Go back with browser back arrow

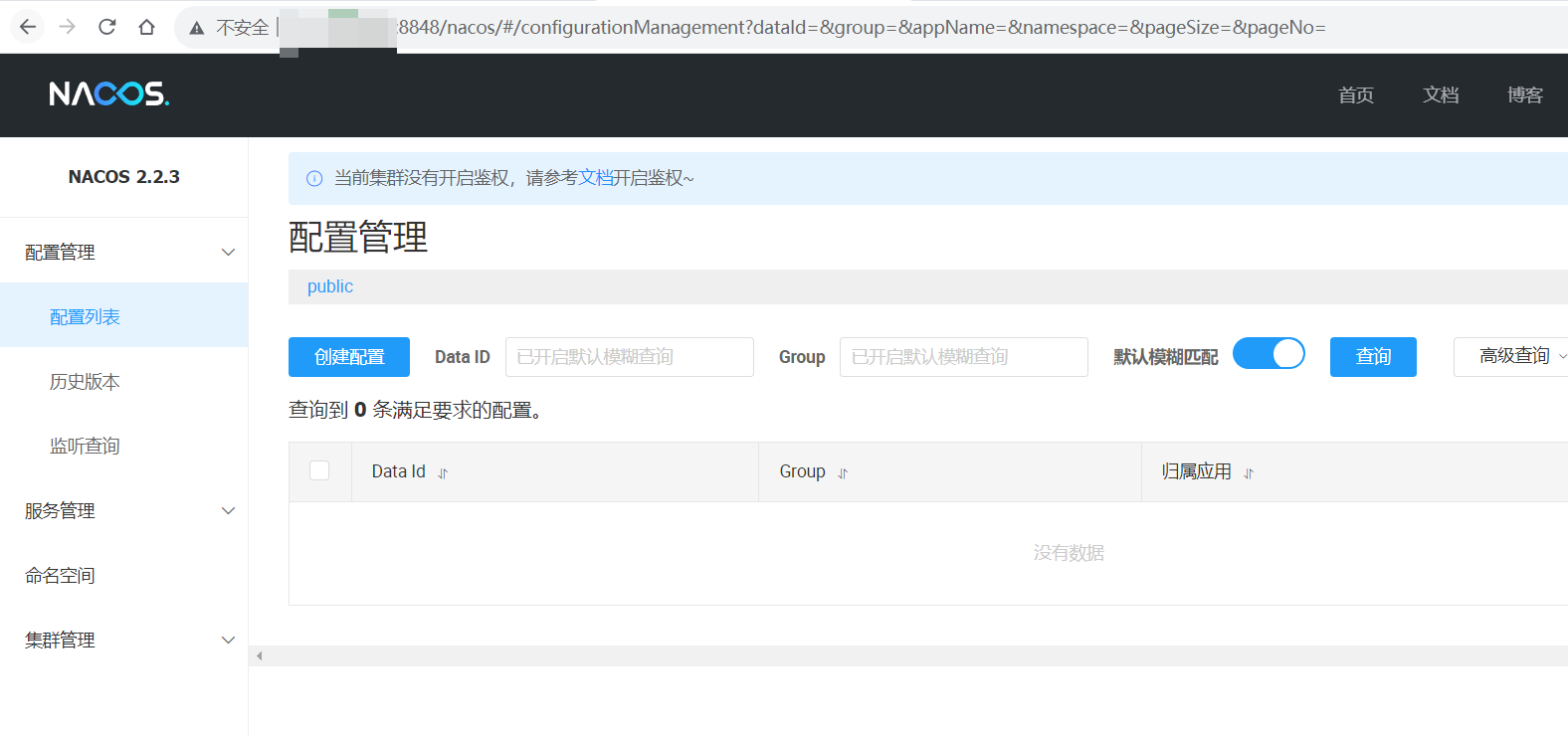coord(28,27)
